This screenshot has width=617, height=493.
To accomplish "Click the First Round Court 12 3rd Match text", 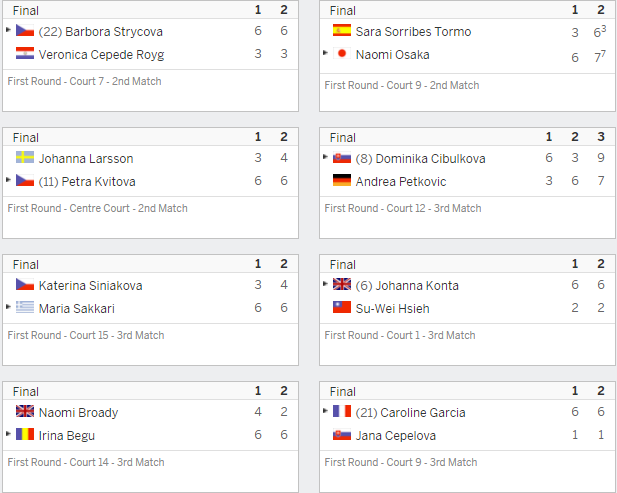I will pyautogui.click(x=403, y=208).
